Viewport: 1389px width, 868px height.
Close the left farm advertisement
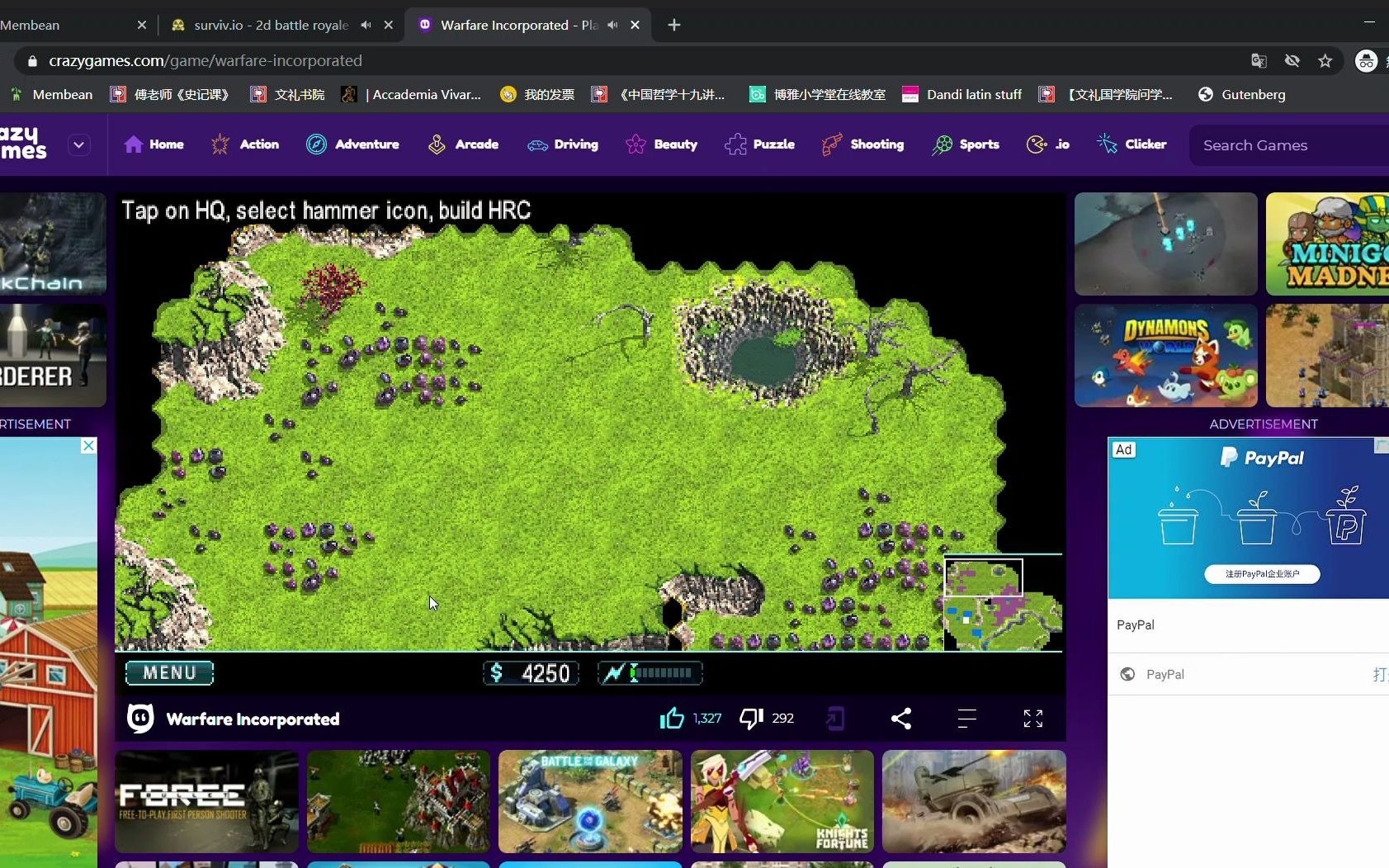click(88, 446)
